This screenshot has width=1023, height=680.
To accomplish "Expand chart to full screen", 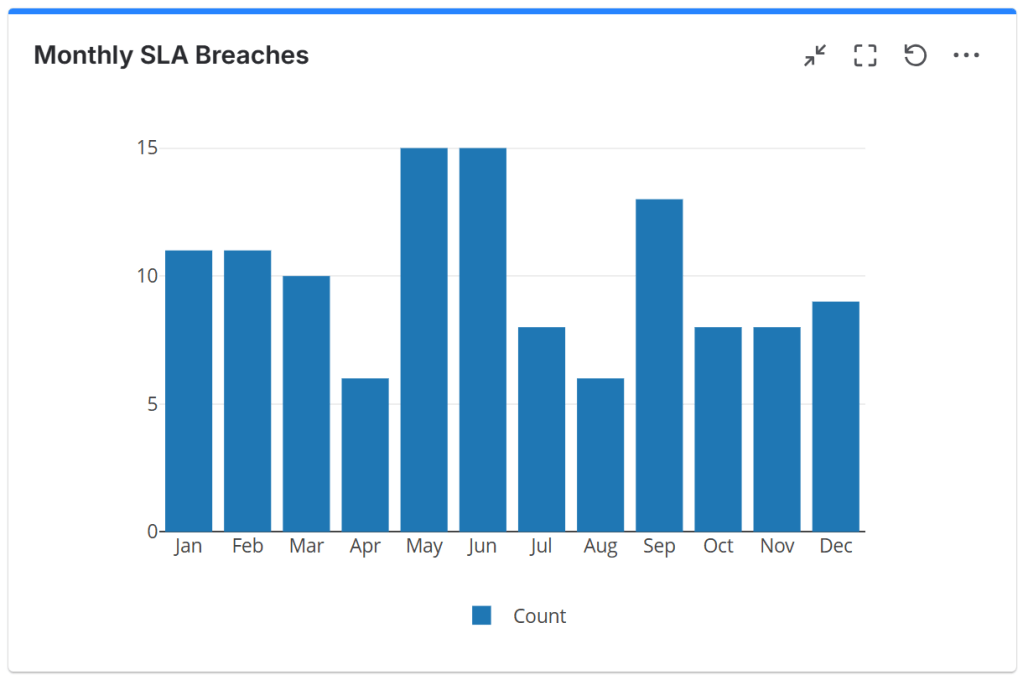I will (x=865, y=56).
